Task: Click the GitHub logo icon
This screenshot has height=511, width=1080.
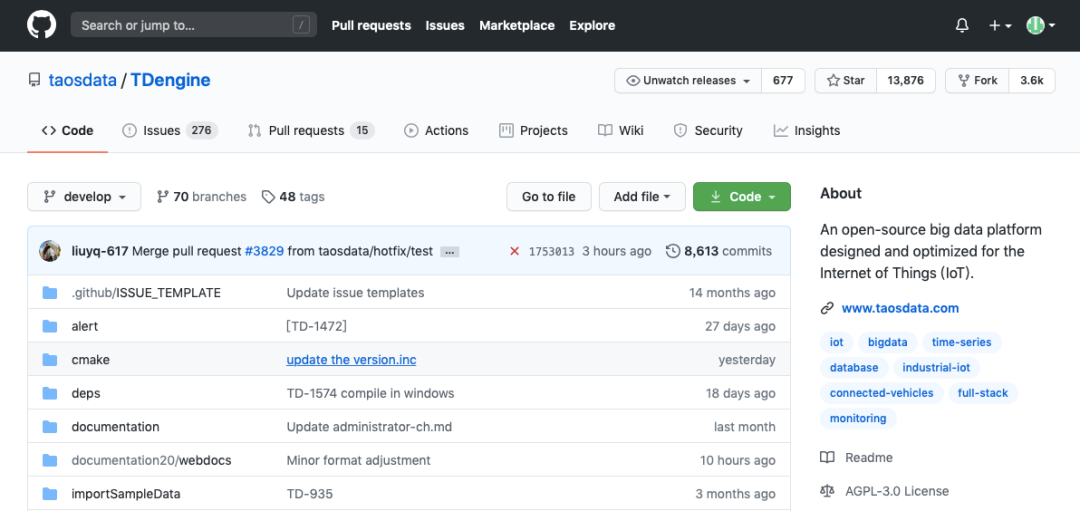Action: click(x=42, y=25)
